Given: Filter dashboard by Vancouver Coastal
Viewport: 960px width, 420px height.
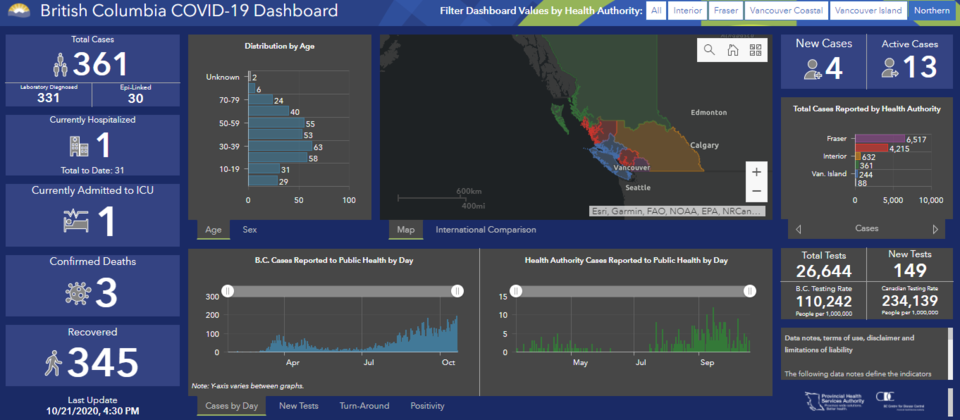Looking at the screenshot, I should tap(786, 10).
